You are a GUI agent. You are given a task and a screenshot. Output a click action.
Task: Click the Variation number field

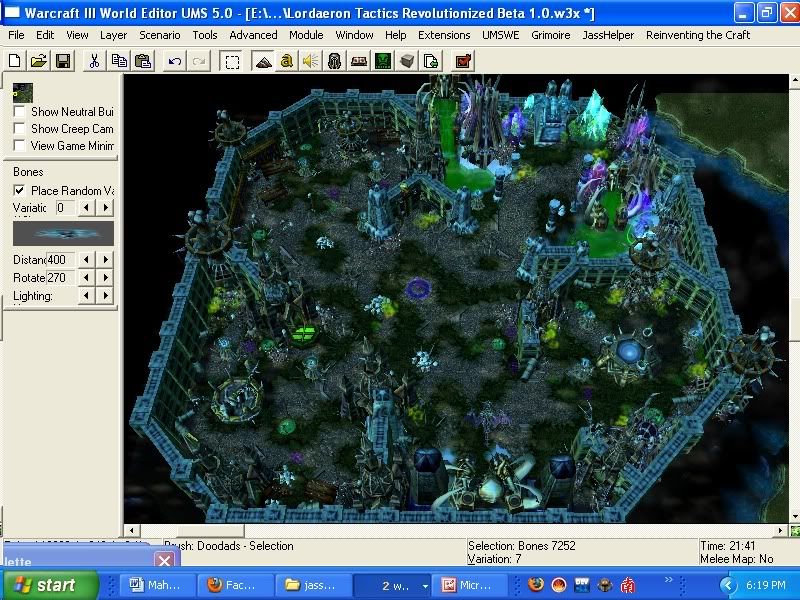(x=65, y=208)
